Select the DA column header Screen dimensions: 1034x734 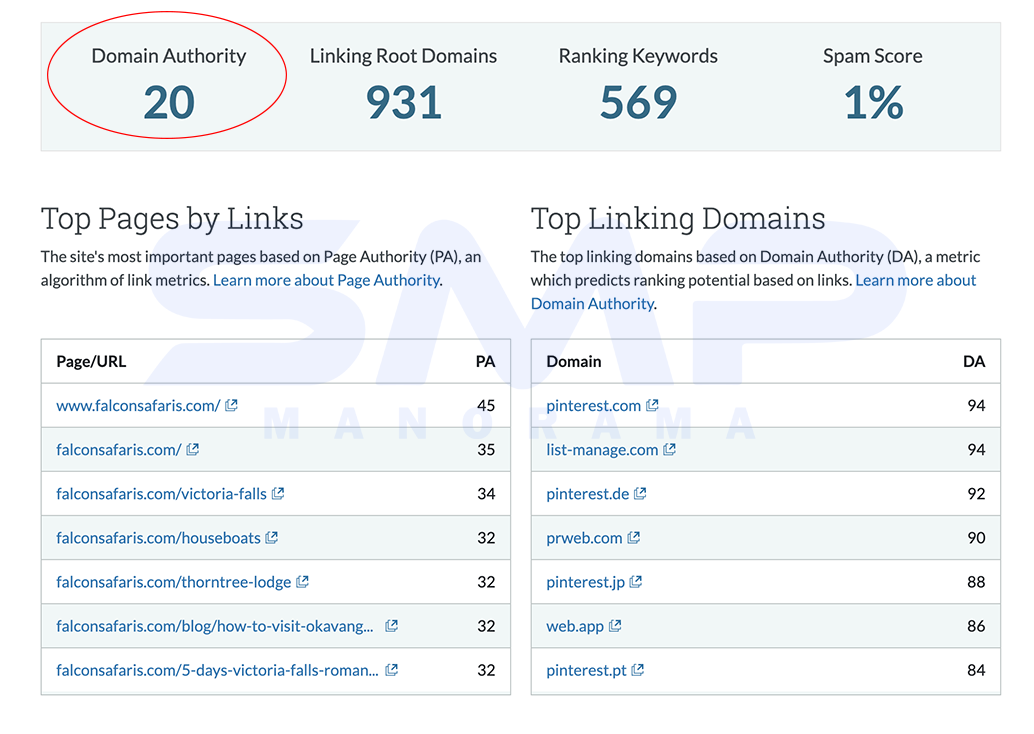(974, 361)
